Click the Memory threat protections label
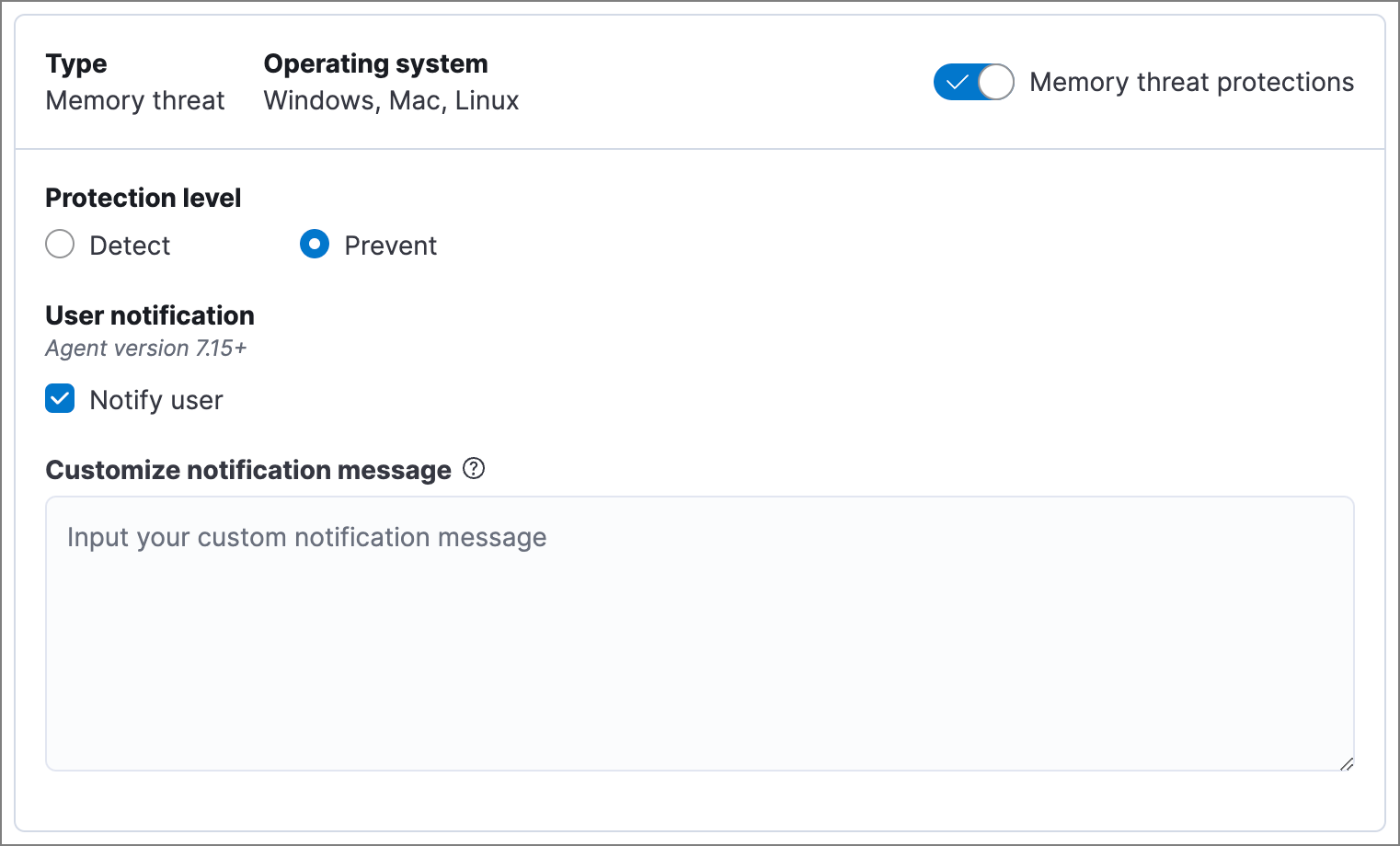 pos(1191,82)
